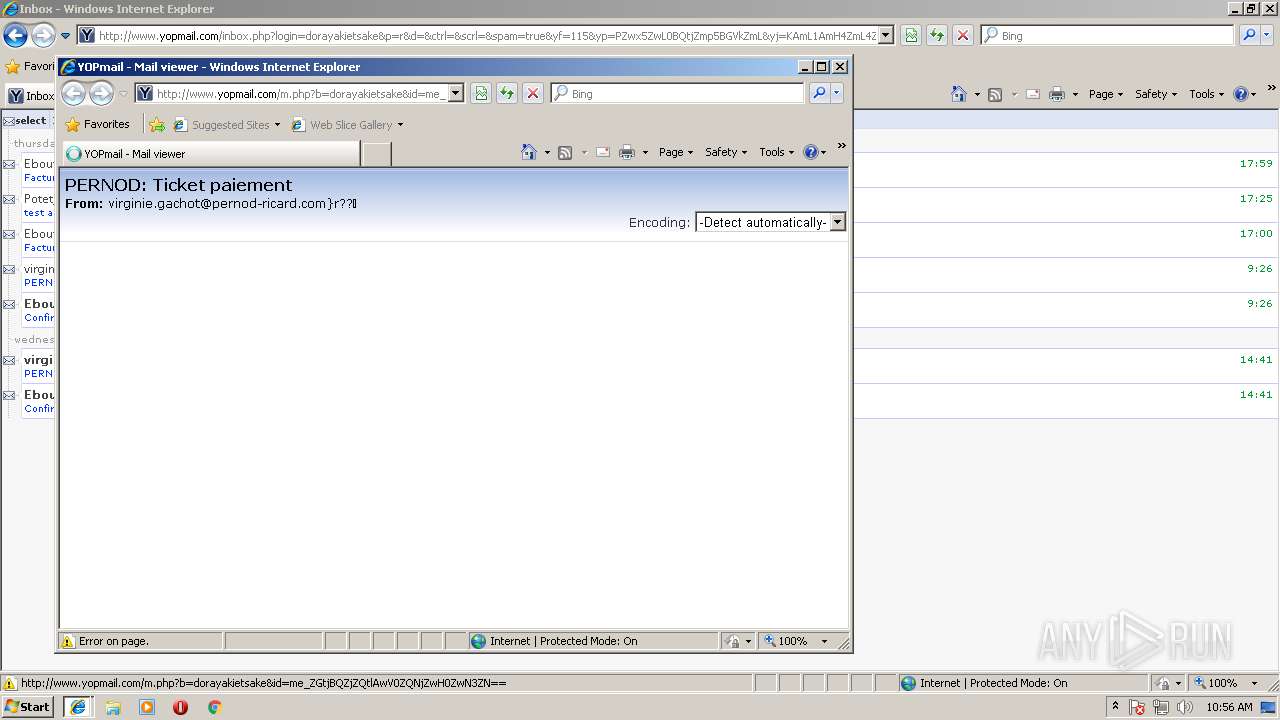1280x720 pixels.
Task: Click subject 'PERNOD: Ticket paiement' heading
Action: click(x=178, y=185)
